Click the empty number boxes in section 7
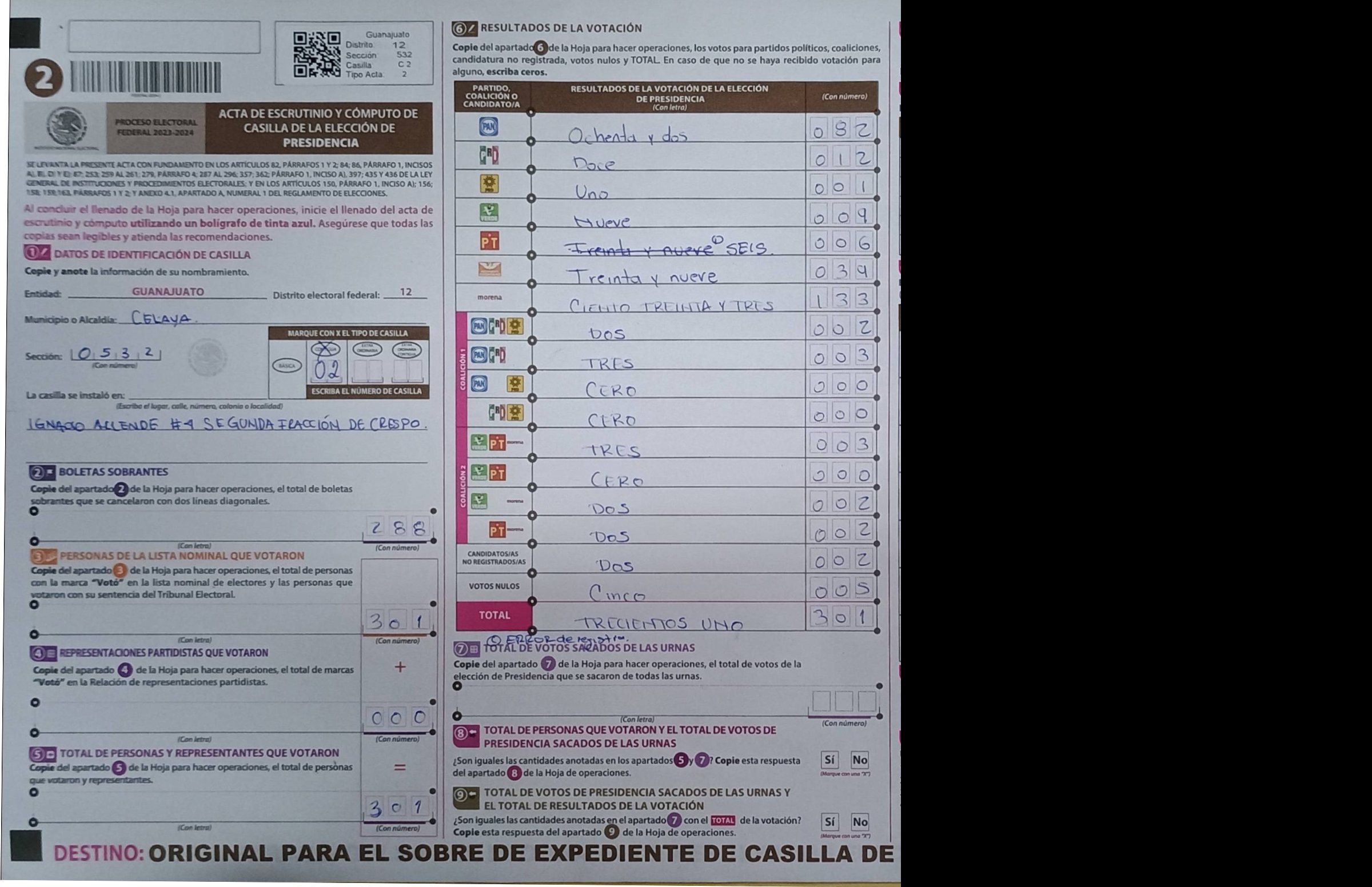Screen dimensions: 1372x887 [x=844, y=701]
